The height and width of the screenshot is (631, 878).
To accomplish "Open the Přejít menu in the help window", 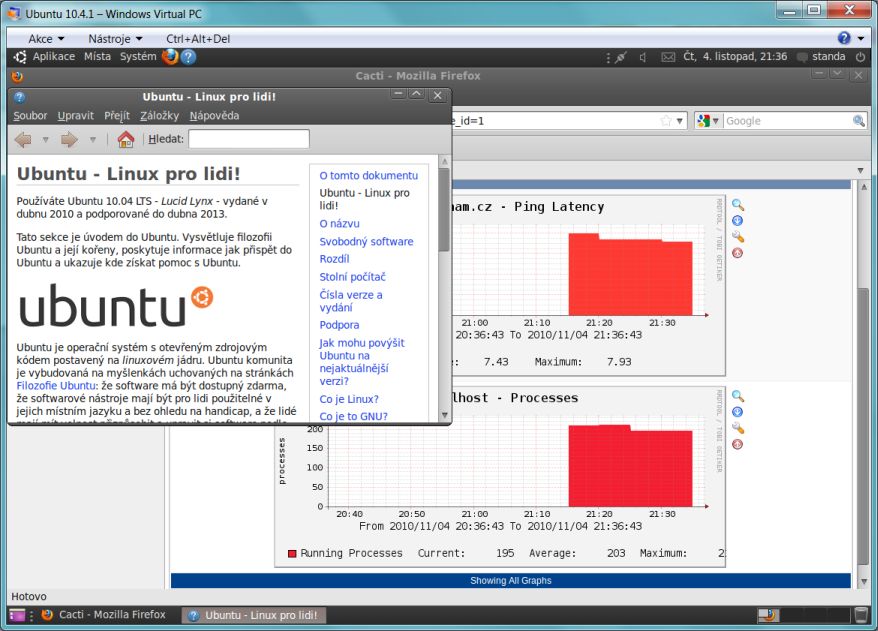I will point(117,115).
